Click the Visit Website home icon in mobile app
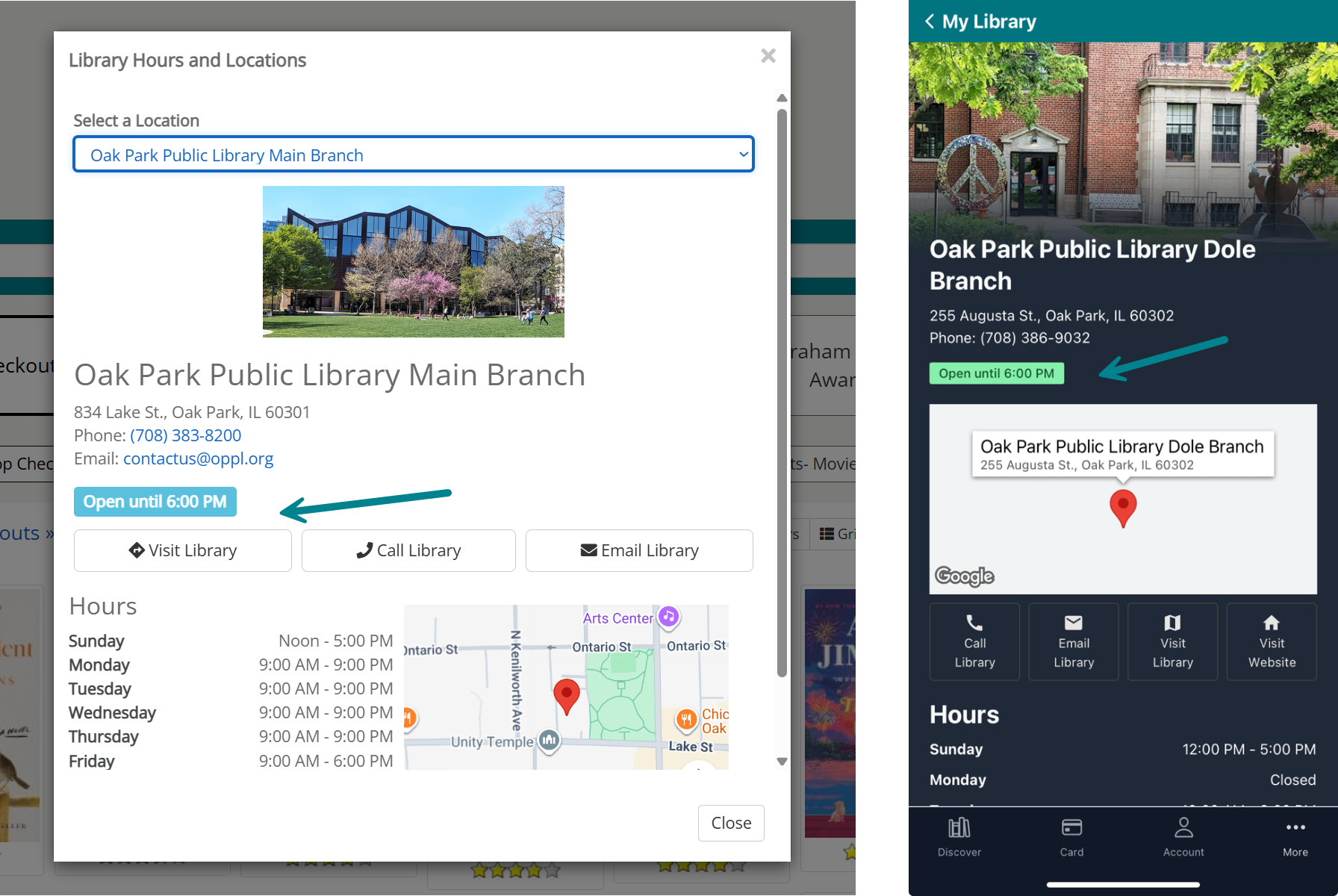 point(1272,623)
